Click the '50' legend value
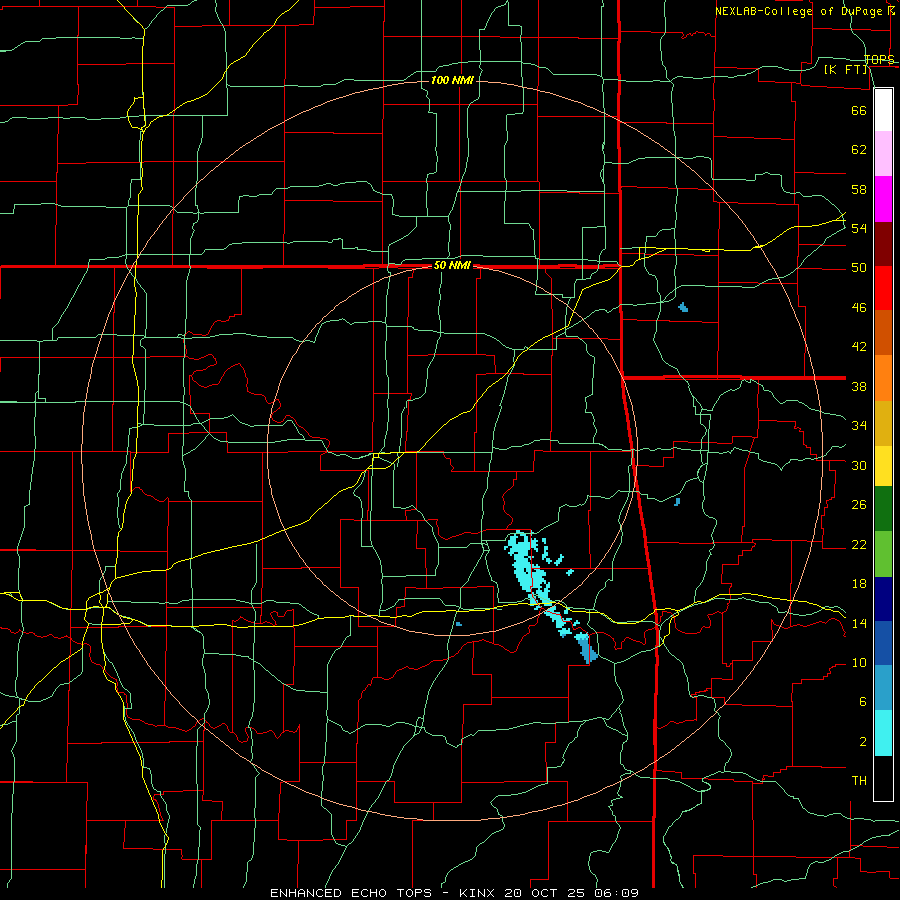The height and width of the screenshot is (900, 900). tap(859, 268)
